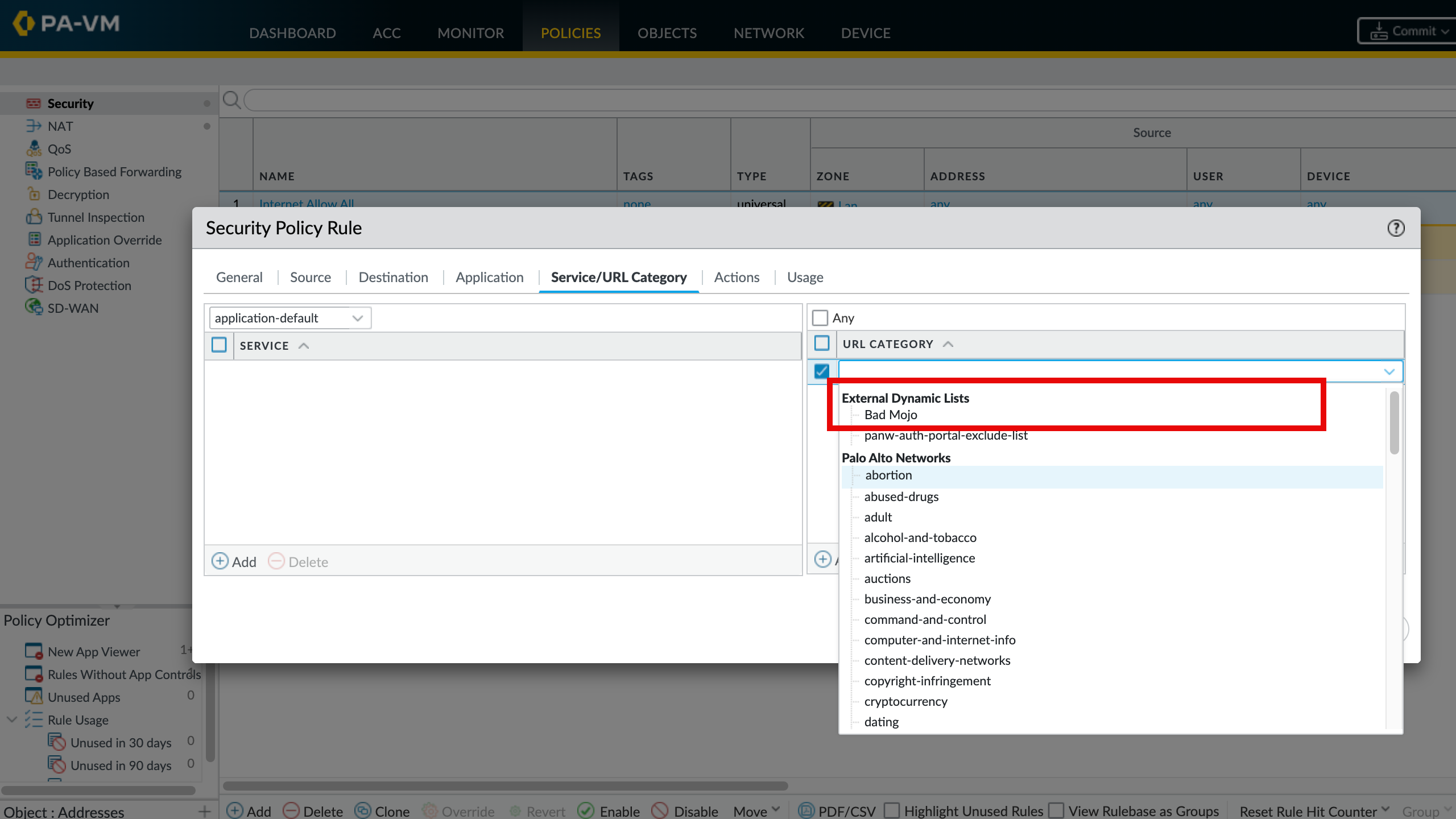Click the search magnifier icon
Screen dimensions: 1456x819
231,100
